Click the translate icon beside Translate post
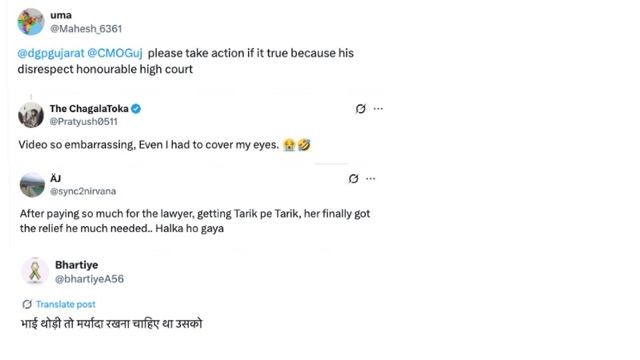640x360 pixels. [x=27, y=304]
